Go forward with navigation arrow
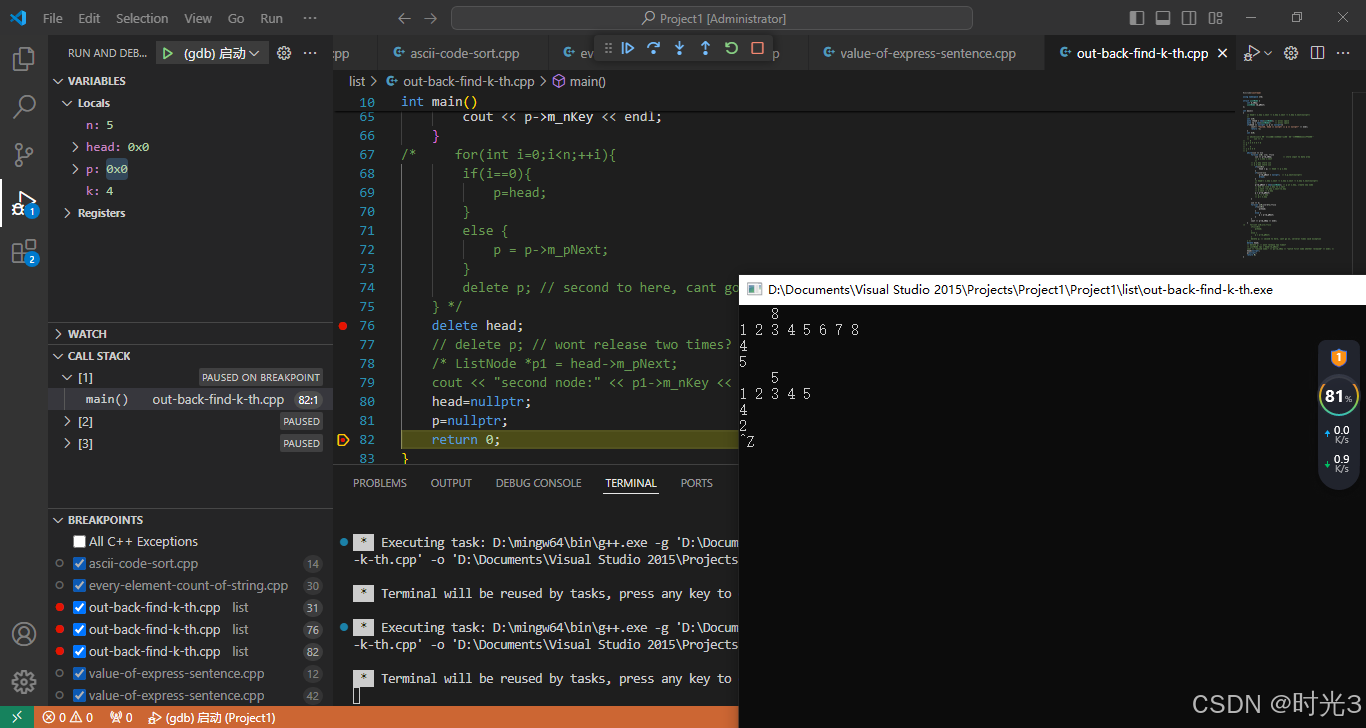Image resolution: width=1366 pixels, height=728 pixels. pos(431,18)
